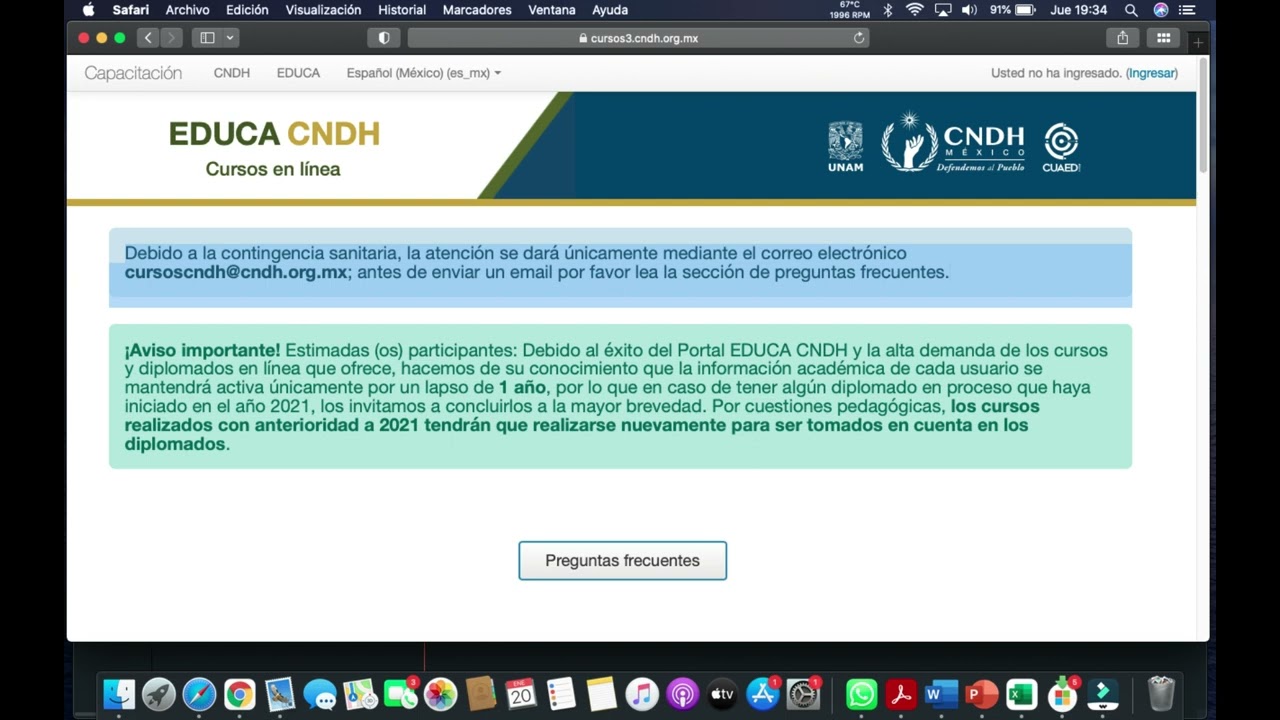
Task: Open Finder from the Dock
Action: [x=119, y=693]
